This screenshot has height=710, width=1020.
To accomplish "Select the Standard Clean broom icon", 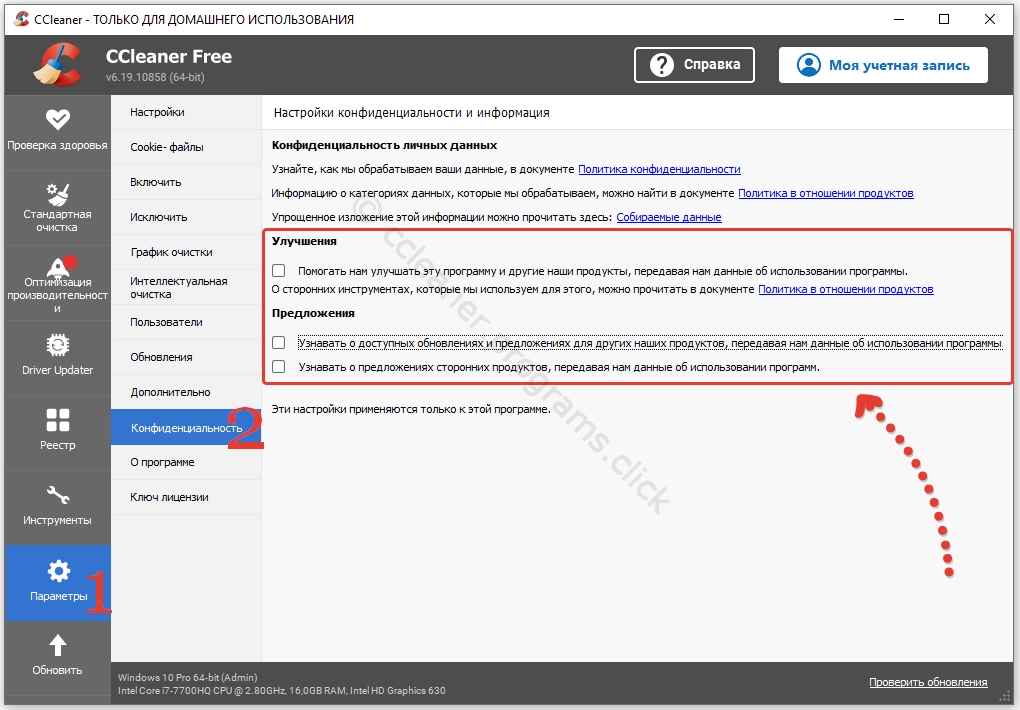I will 57,192.
